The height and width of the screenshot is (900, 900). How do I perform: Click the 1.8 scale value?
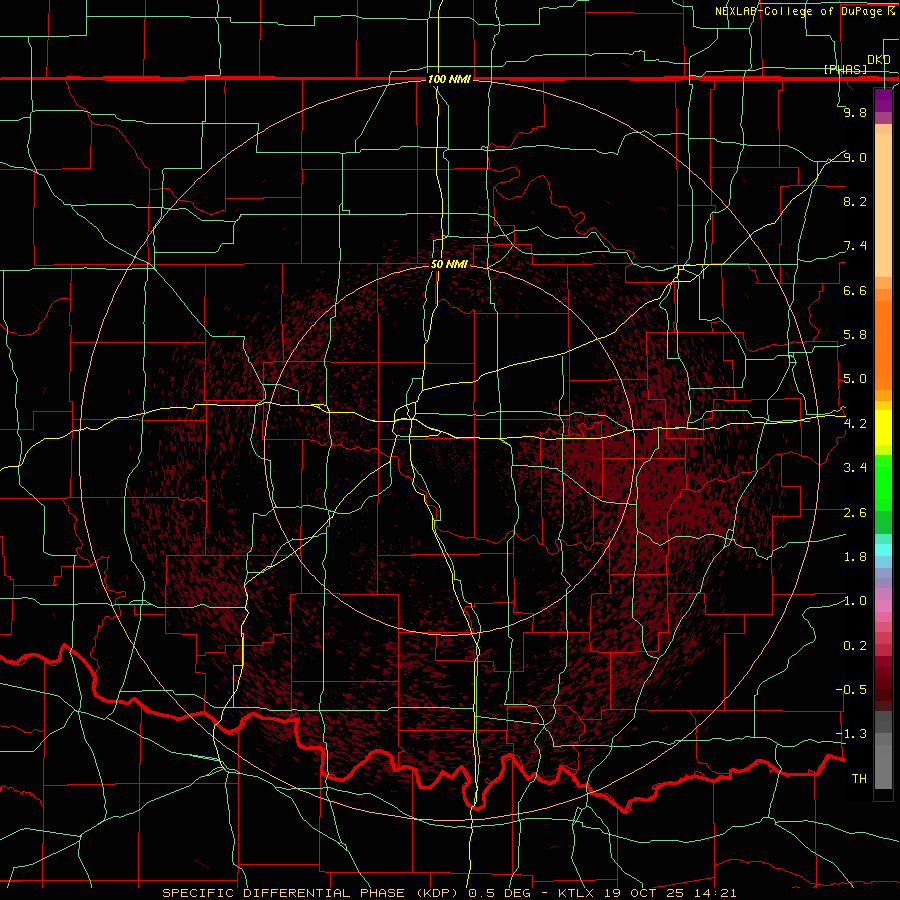point(855,557)
